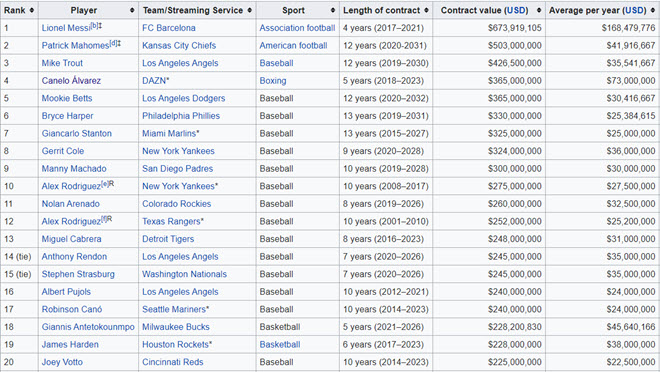660x372 pixels.
Task: Sort by Player column sort icon
Action: click(132, 10)
